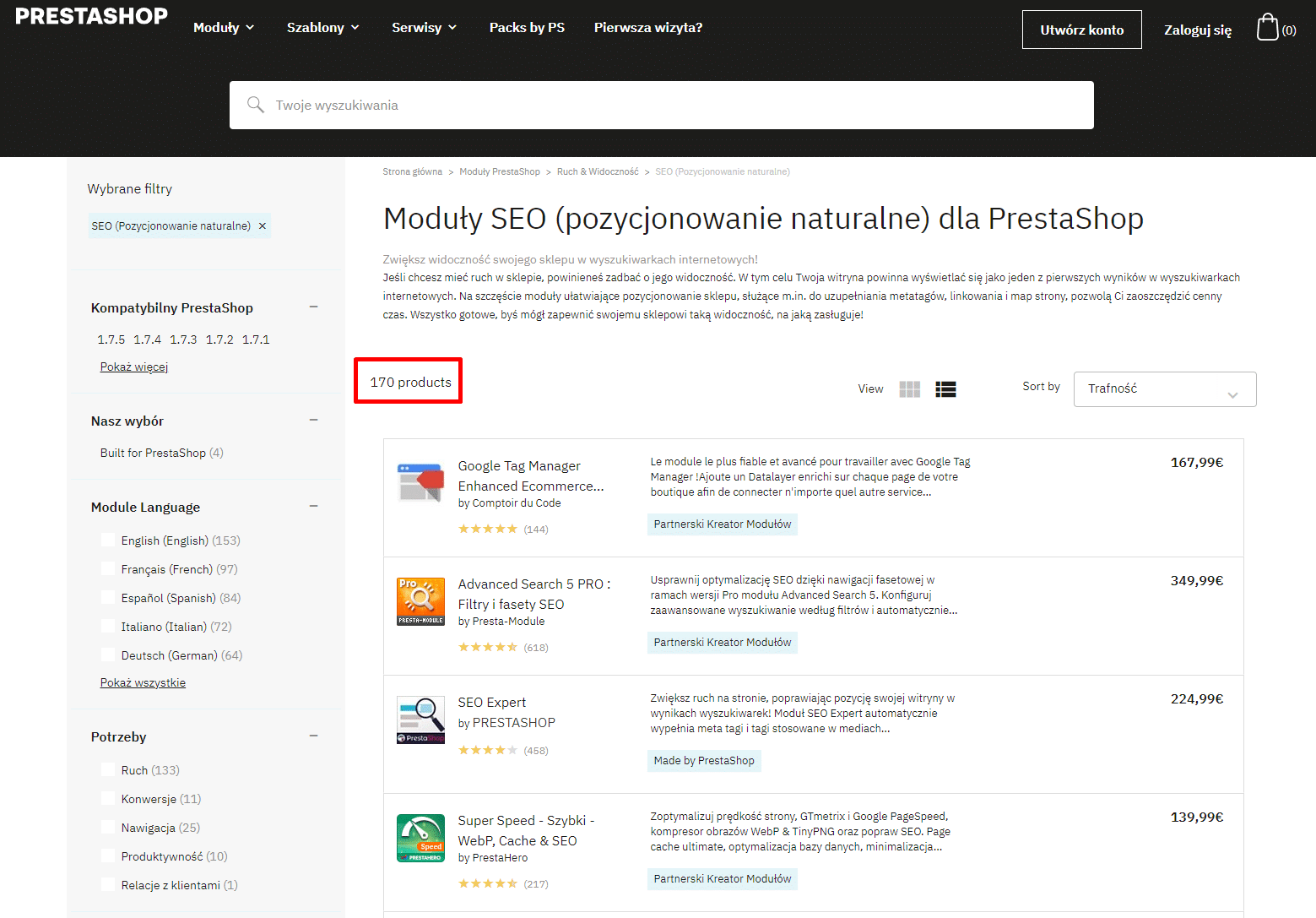Image resolution: width=1316 pixels, height=918 pixels.
Task: Click star rating of Google Tag Manager
Action: [x=488, y=530]
